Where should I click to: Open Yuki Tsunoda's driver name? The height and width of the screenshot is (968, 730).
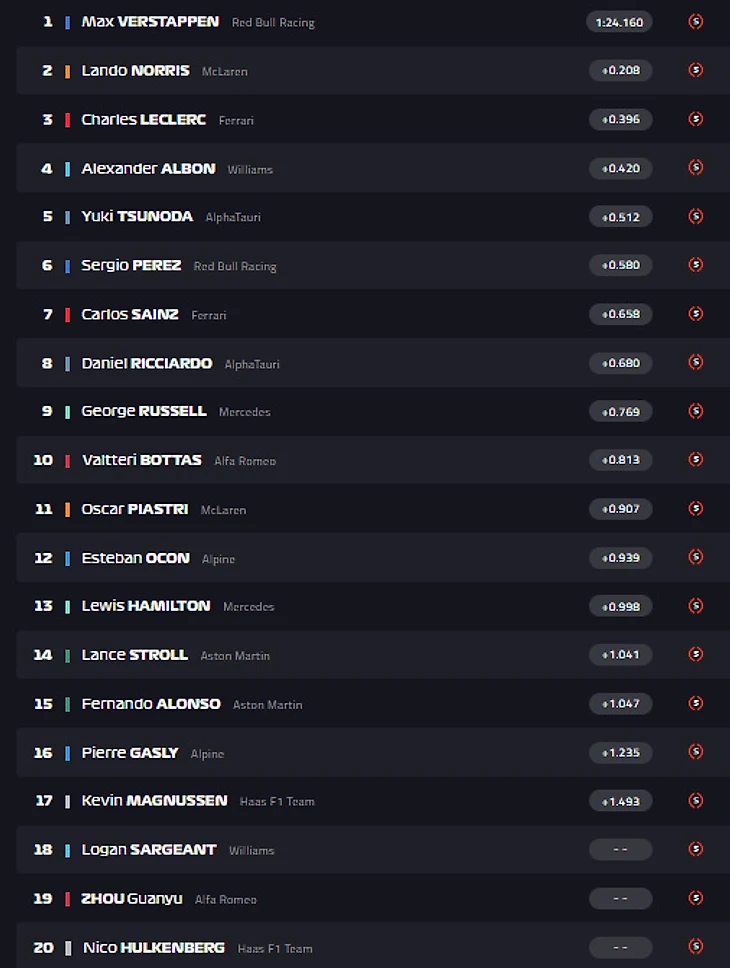(x=137, y=216)
